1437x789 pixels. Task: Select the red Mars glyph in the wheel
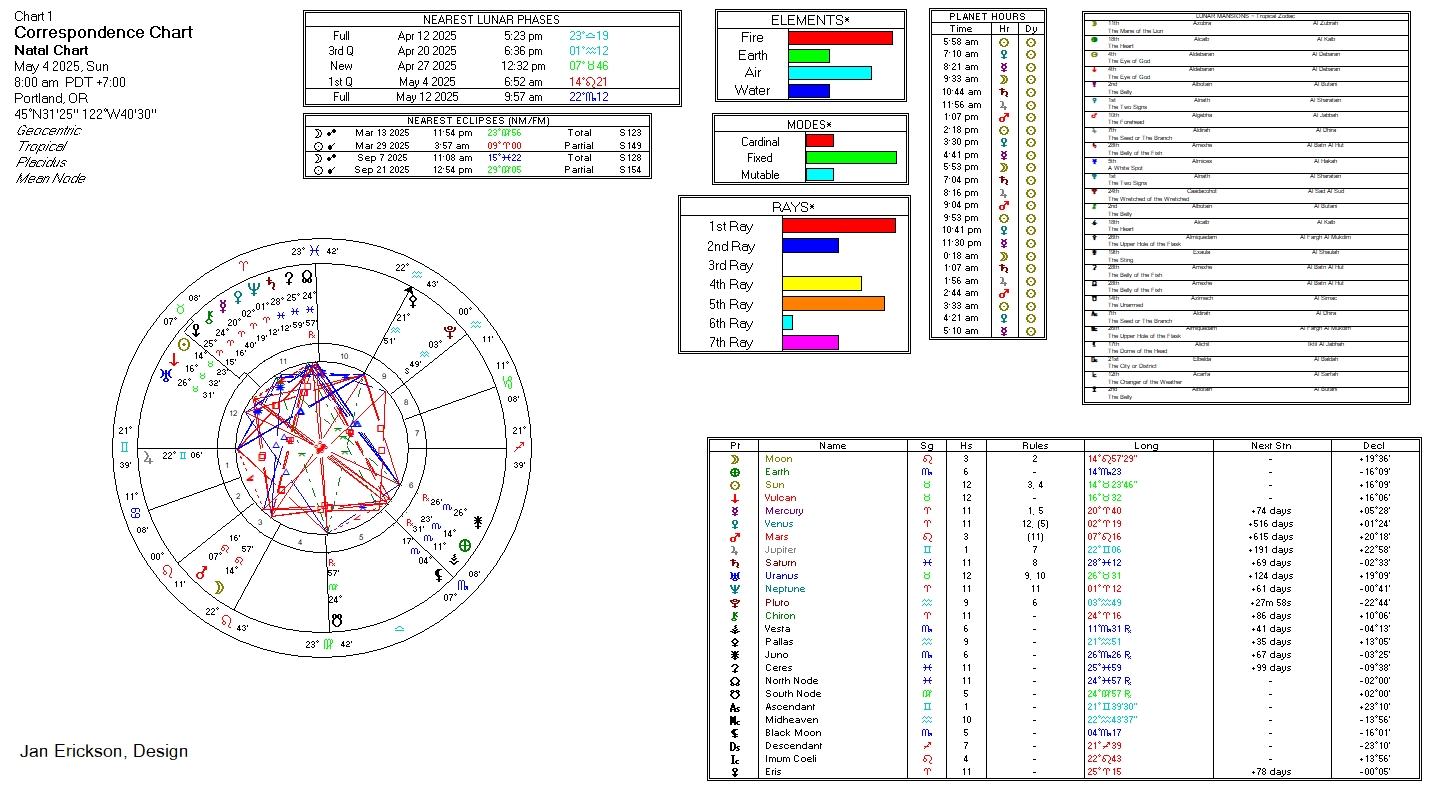(x=201, y=572)
